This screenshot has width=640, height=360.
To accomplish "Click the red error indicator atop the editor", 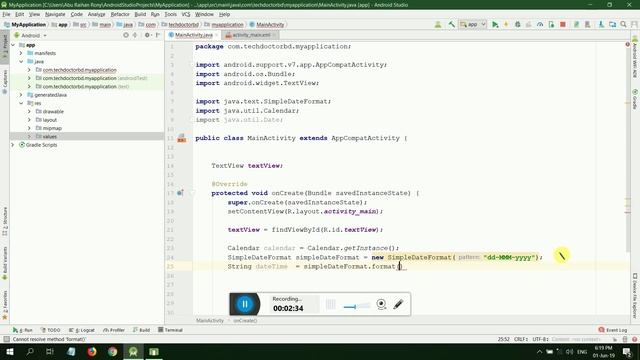I will pos(627,44).
